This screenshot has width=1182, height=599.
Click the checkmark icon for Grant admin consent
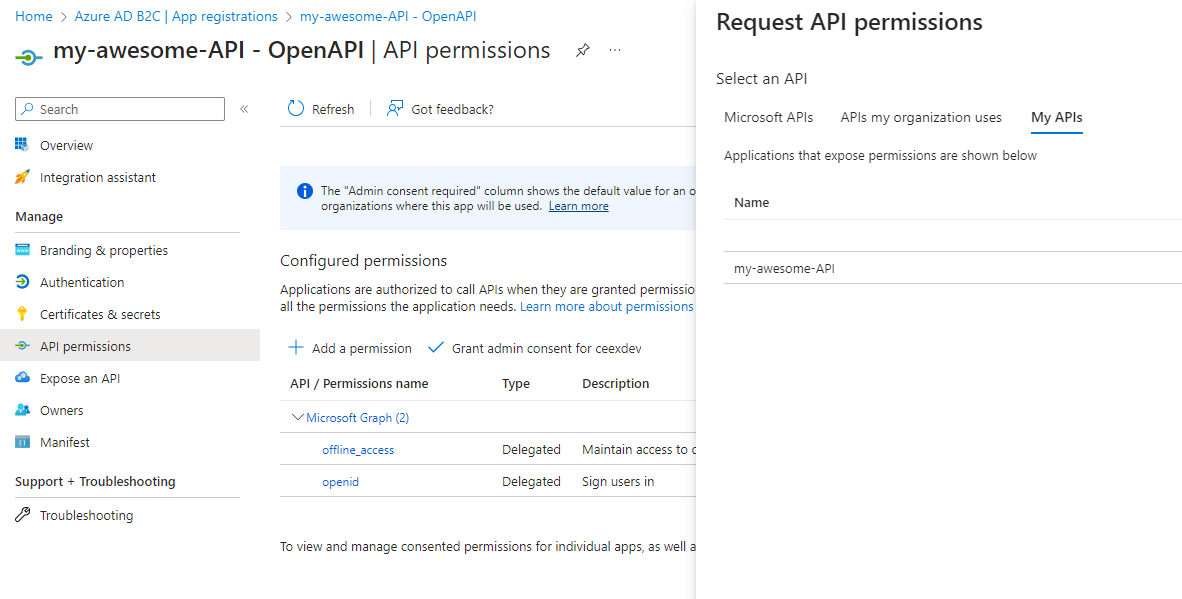[436, 347]
